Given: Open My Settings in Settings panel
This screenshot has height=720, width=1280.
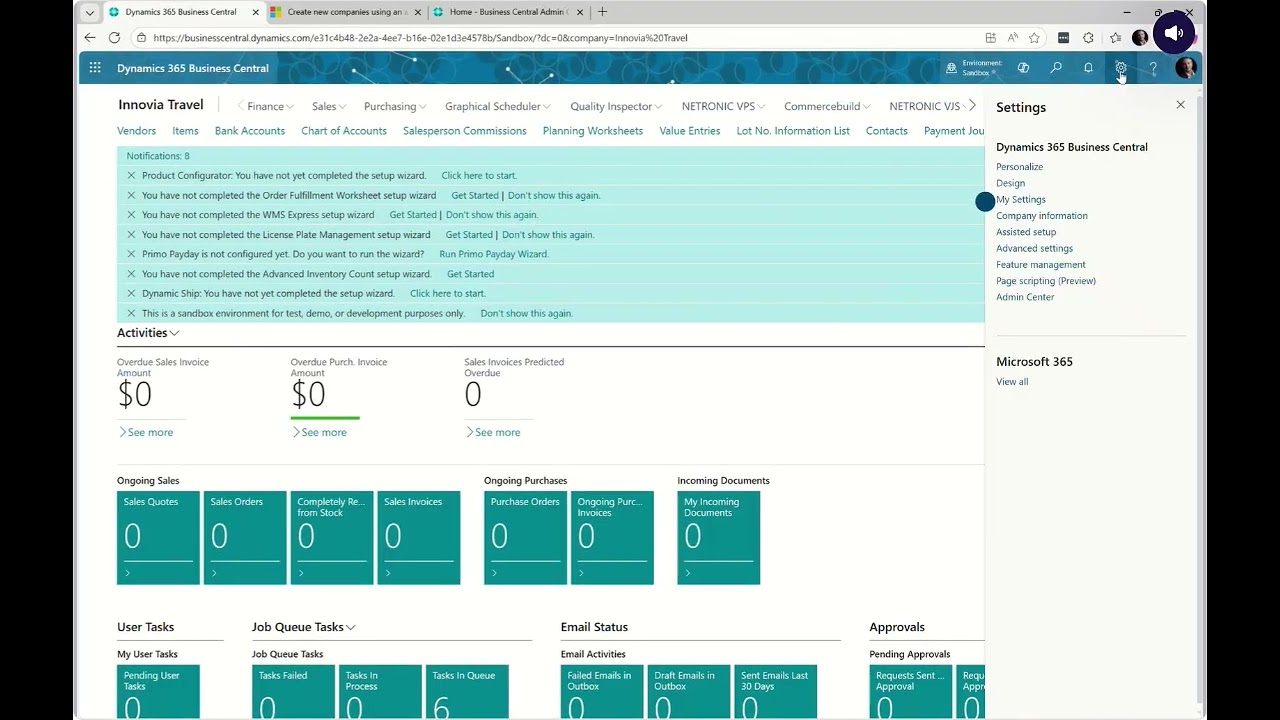Looking at the screenshot, I should click(x=1021, y=200).
